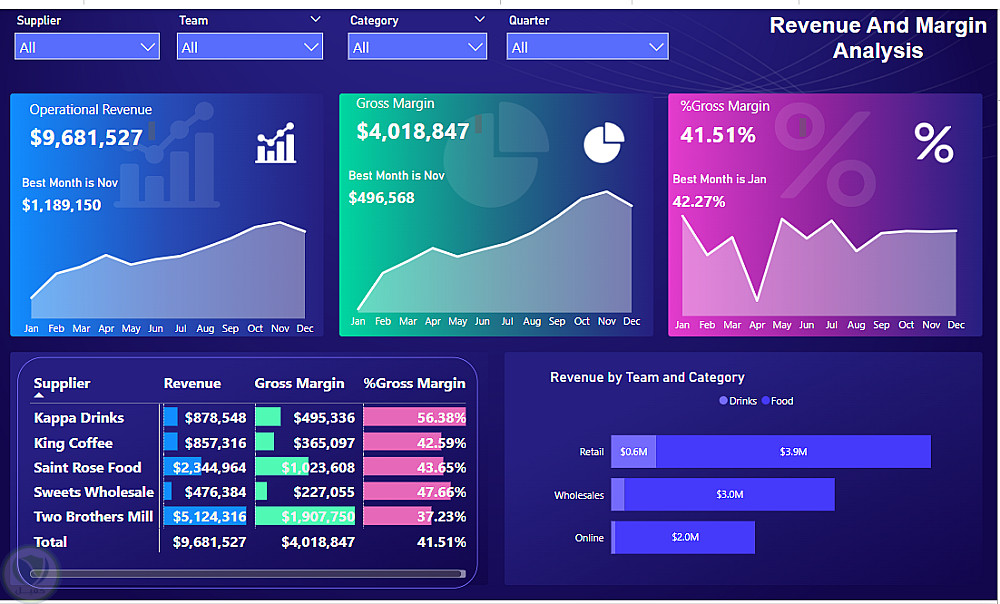
Task: Open the Team slicer dropdown showing All
Action: pyautogui.click(x=249, y=47)
